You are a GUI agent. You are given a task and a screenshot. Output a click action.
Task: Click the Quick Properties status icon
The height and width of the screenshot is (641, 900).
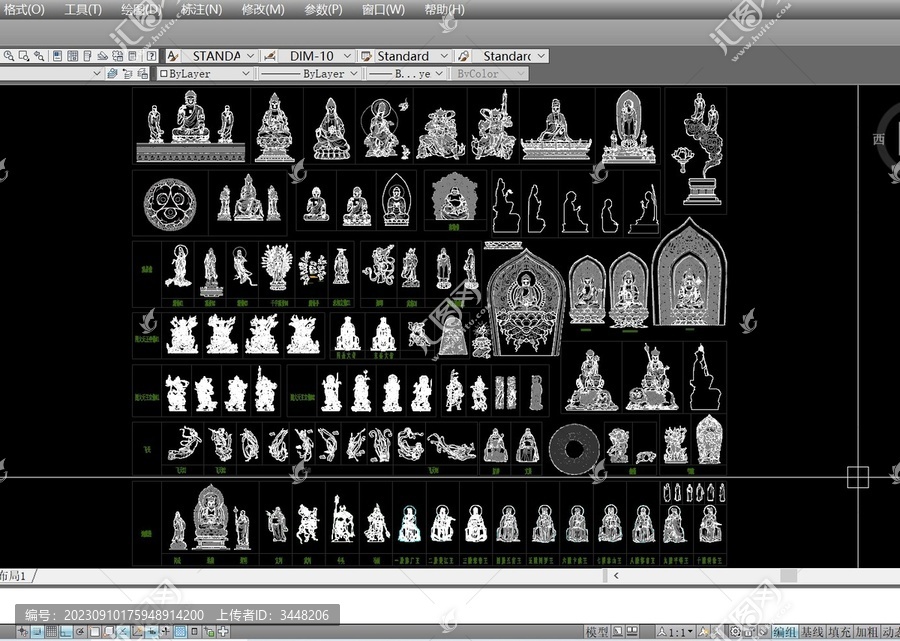click(x=195, y=632)
